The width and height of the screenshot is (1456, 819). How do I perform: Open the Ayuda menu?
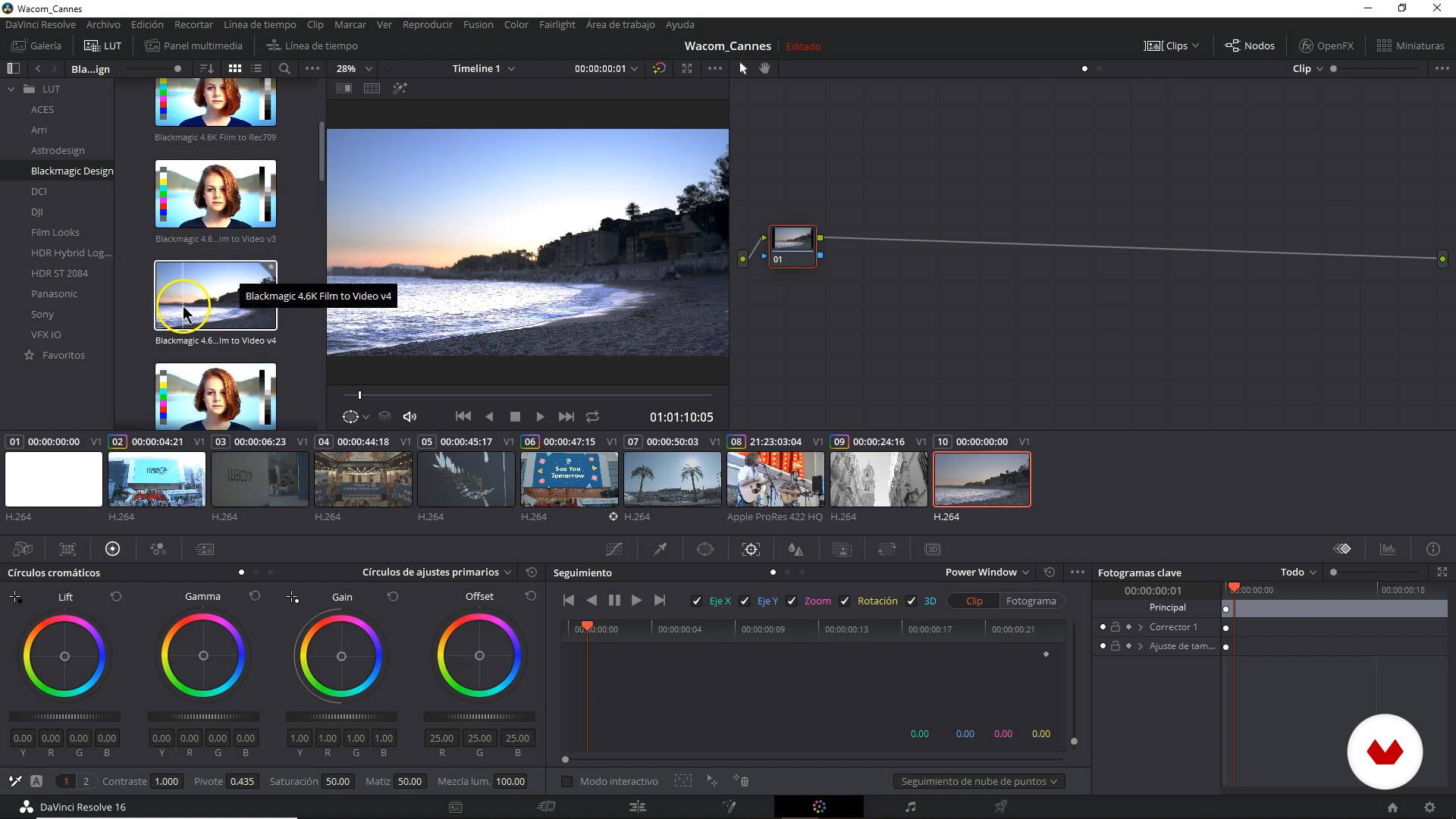pos(679,24)
